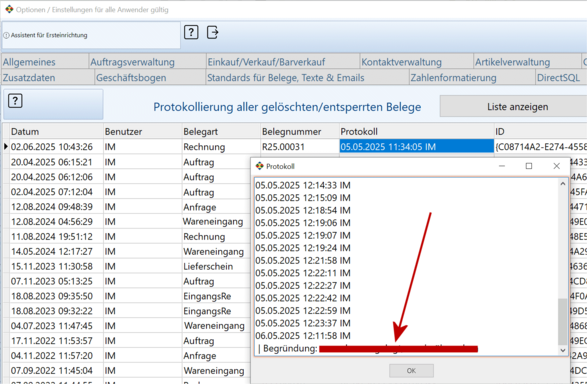The width and height of the screenshot is (587, 384).
Task: Click the Begründung line in Protokoll
Action: tap(368, 348)
